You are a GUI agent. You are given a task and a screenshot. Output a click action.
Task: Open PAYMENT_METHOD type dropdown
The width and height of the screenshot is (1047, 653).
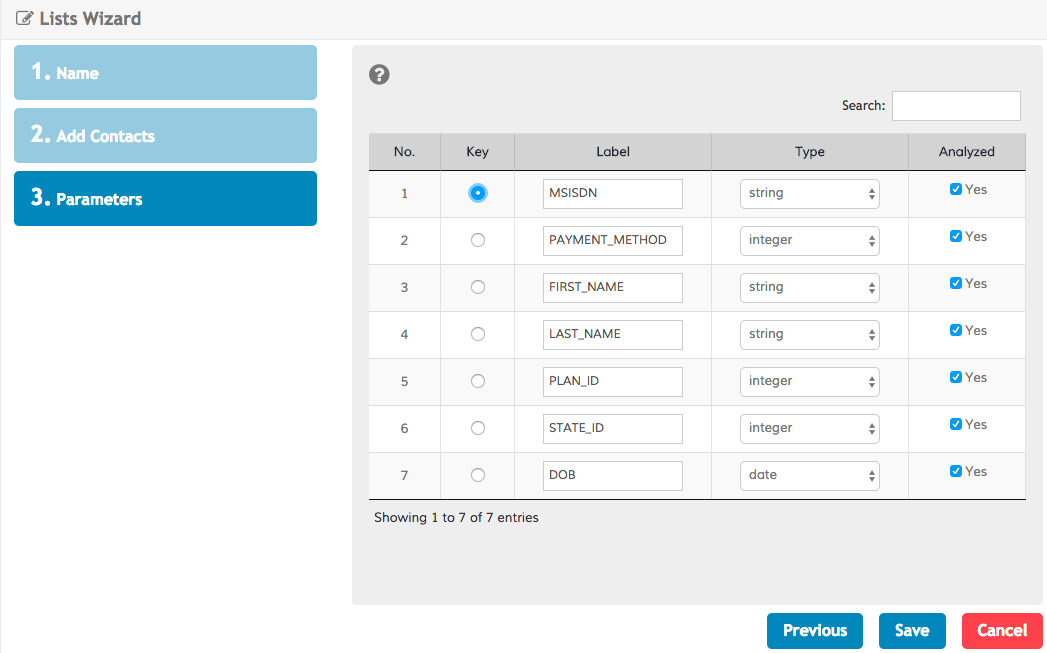(810, 240)
